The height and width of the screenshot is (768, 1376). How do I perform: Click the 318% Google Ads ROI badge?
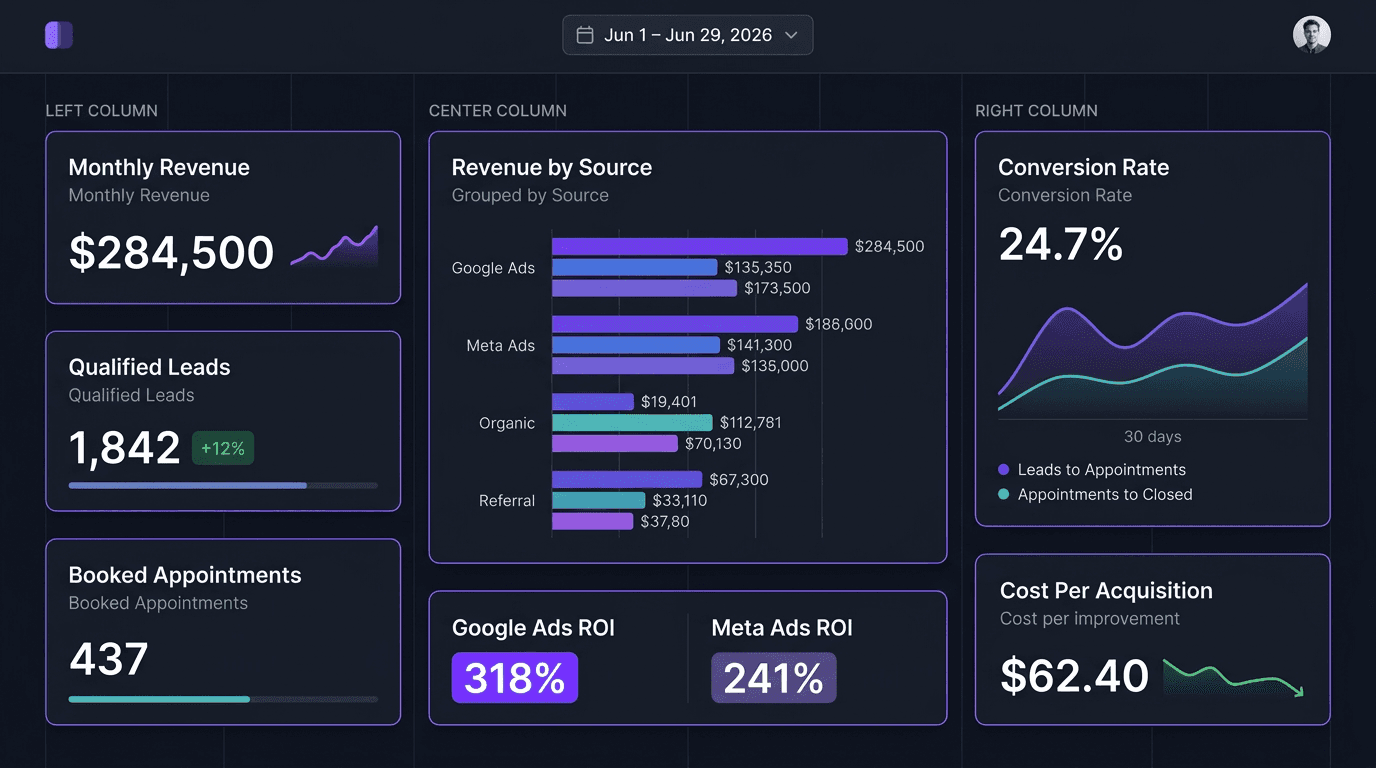515,678
